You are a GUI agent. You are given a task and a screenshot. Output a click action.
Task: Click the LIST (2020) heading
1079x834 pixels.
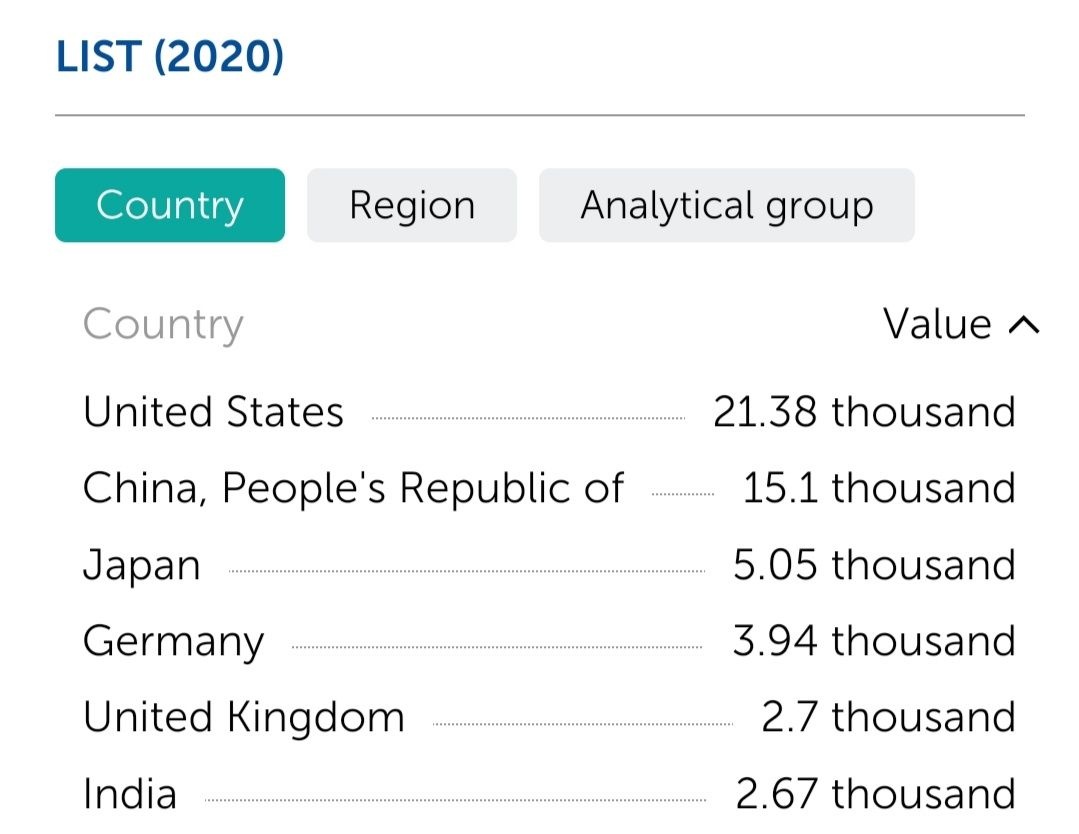pos(170,56)
